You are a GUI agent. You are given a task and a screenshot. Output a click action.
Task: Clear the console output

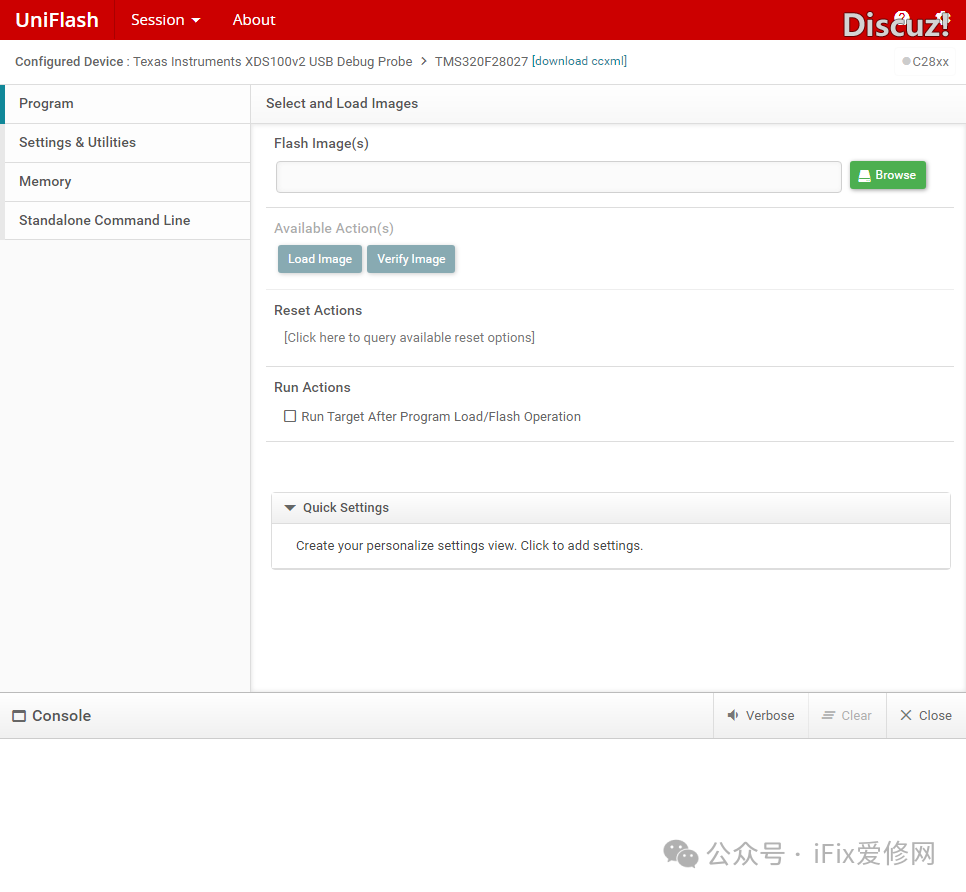tap(847, 716)
